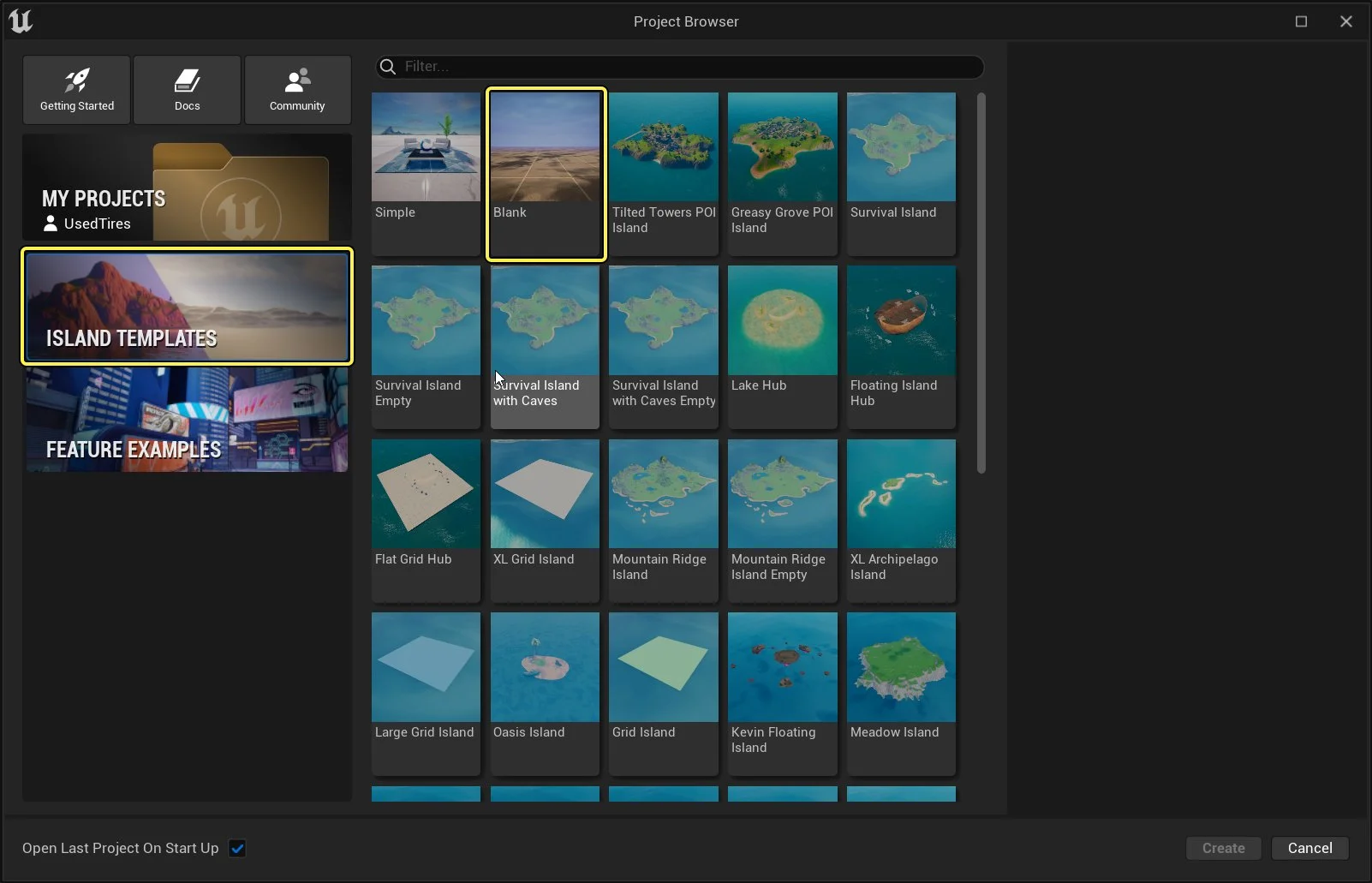Select the Large Grid Island template

click(426, 694)
